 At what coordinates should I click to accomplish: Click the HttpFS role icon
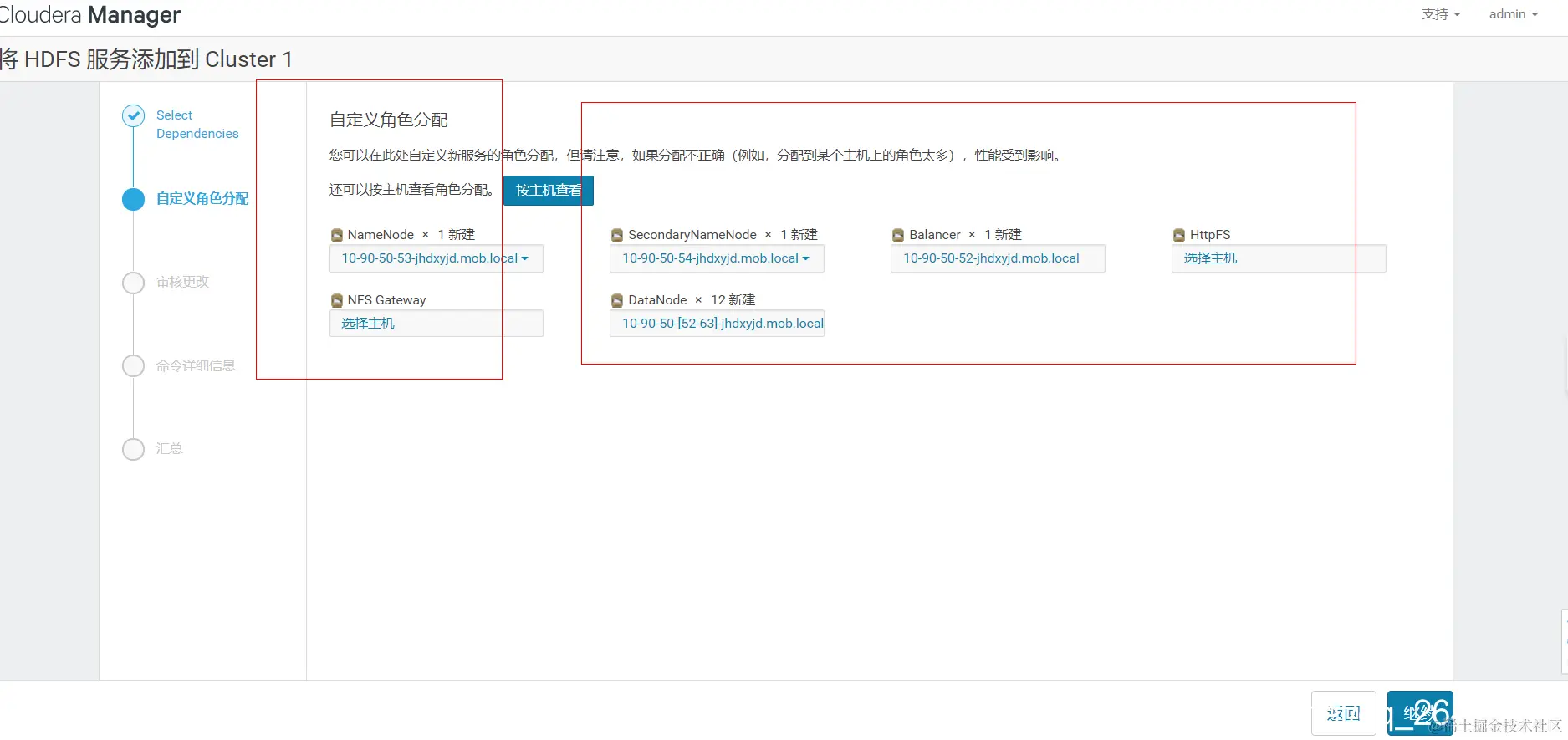(1179, 235)
